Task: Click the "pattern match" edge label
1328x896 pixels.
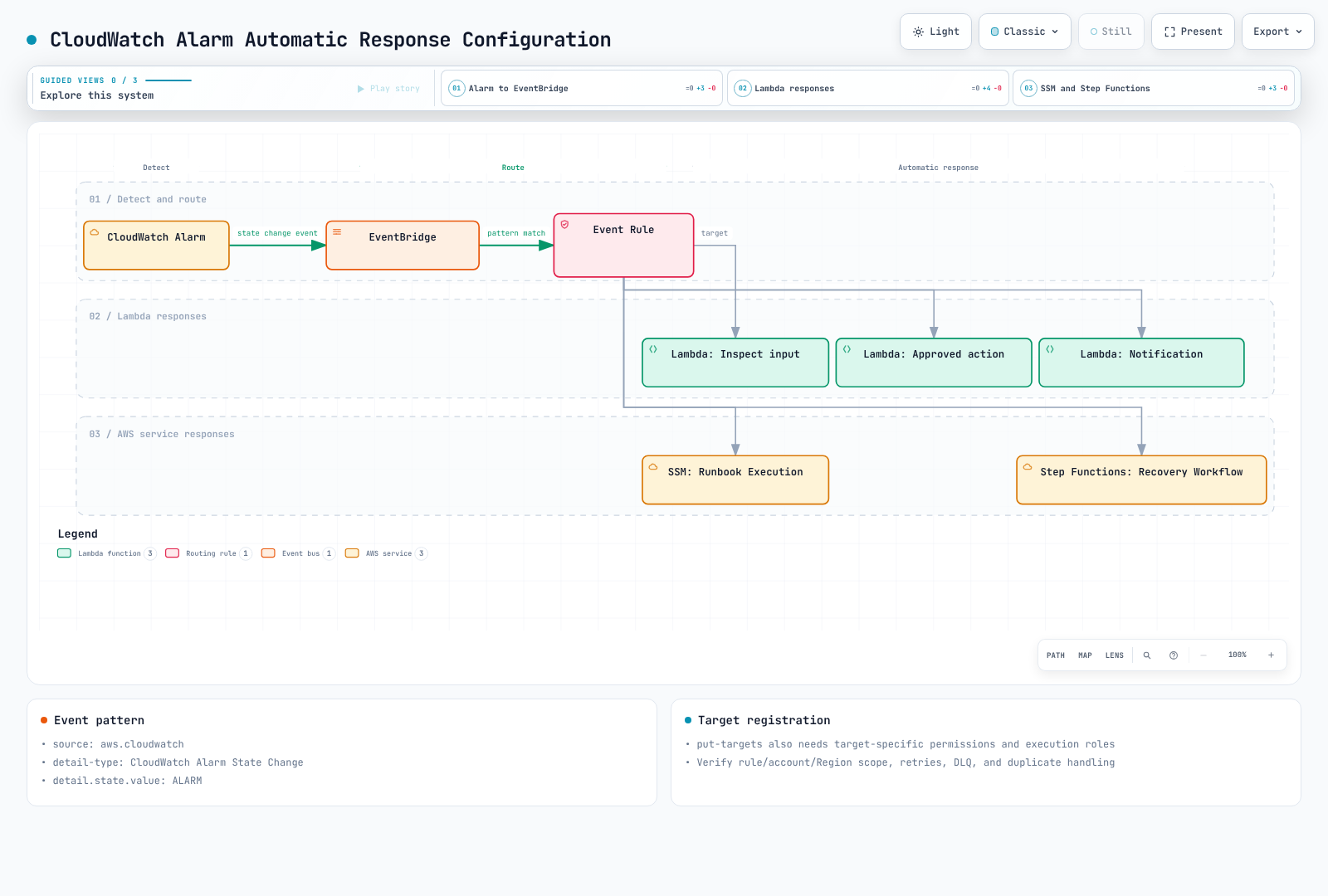Action: point(516,233)
